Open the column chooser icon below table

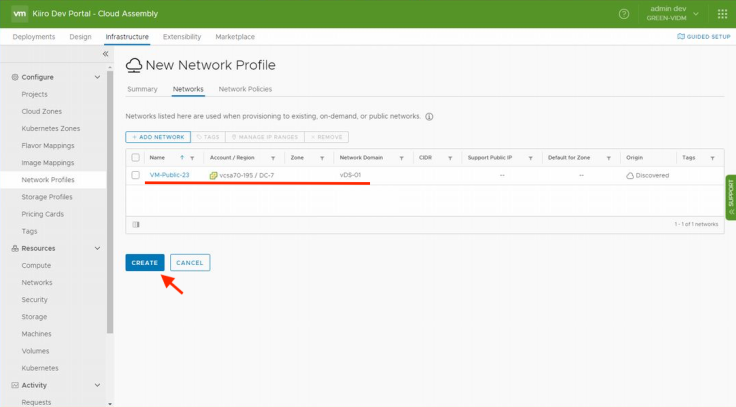(136, 224)
